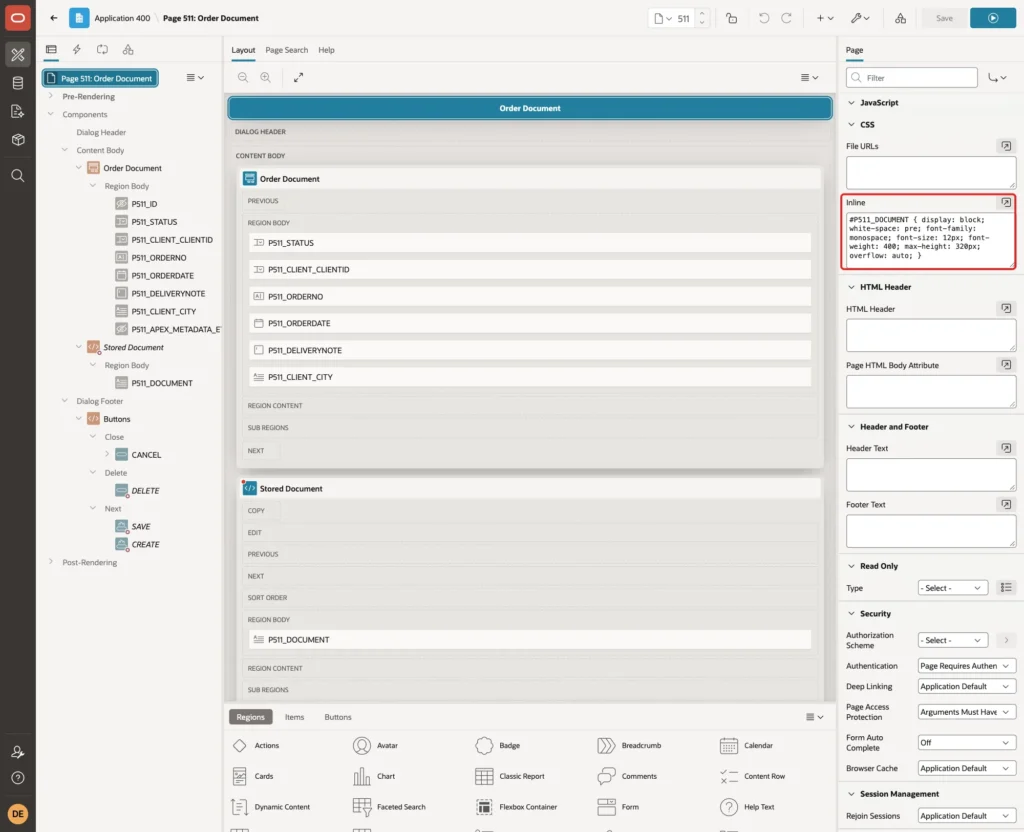Viewport: 1024px width, 832px height.
Task: Open the help question mark icon
Action: pyautogui.click(x=18, y=778)
